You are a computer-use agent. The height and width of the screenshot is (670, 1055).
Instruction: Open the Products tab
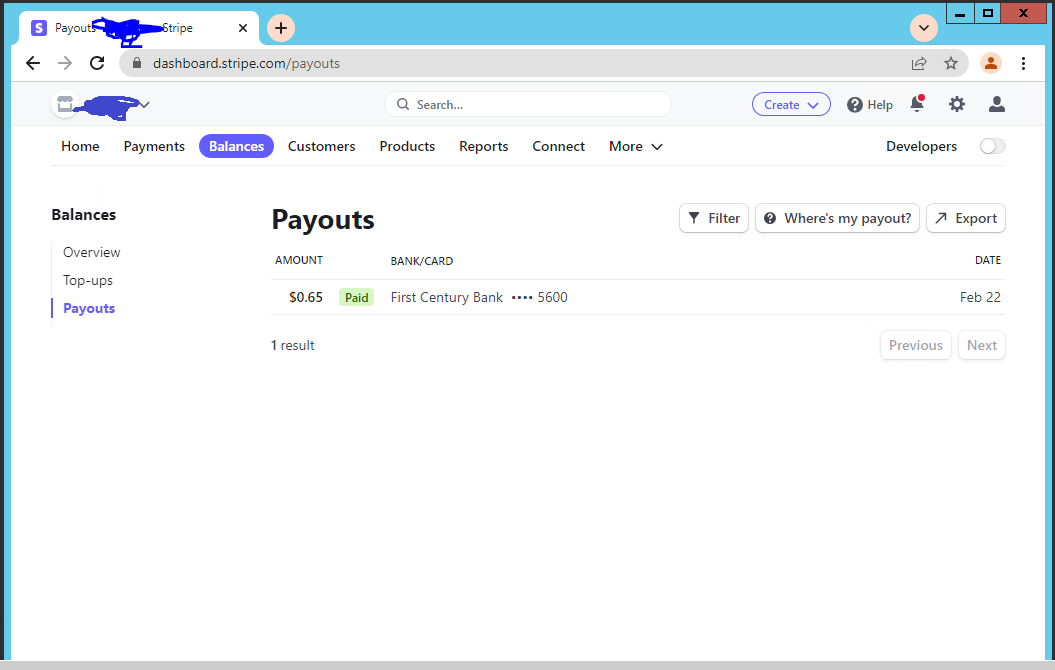[x=407, y=146]
